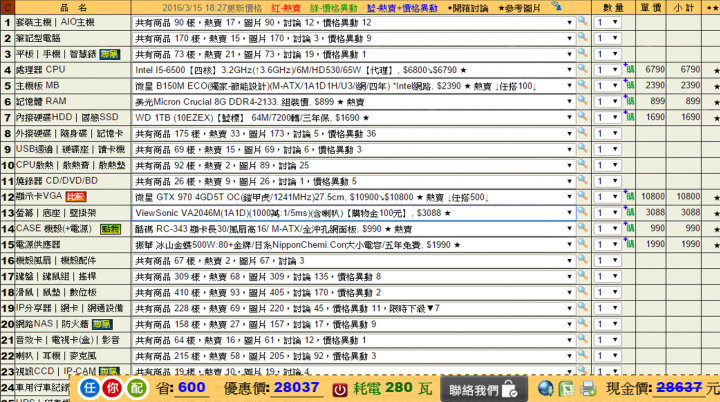Click 紅-熱賣 legend label in header

coord(286,8)
